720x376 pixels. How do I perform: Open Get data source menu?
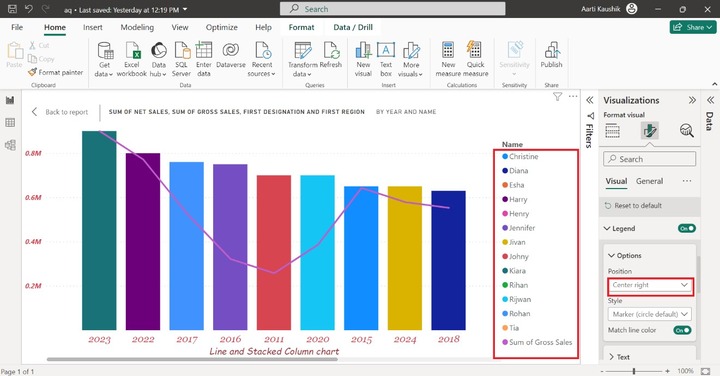(104, 59)
